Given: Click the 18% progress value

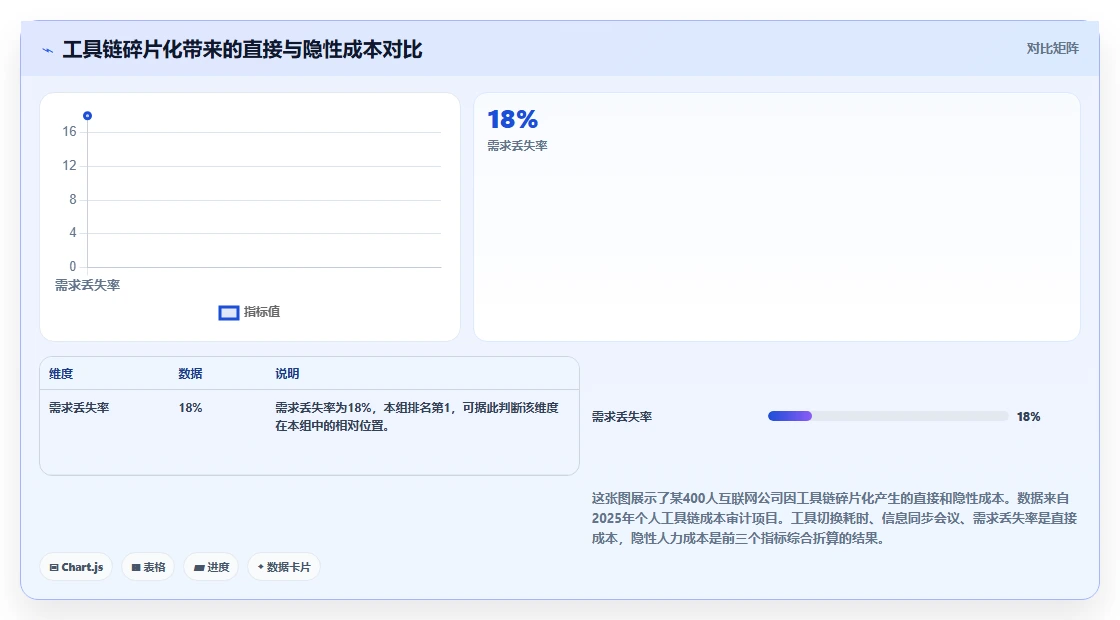Looking at the screenshot, I should coord(1028,416).
